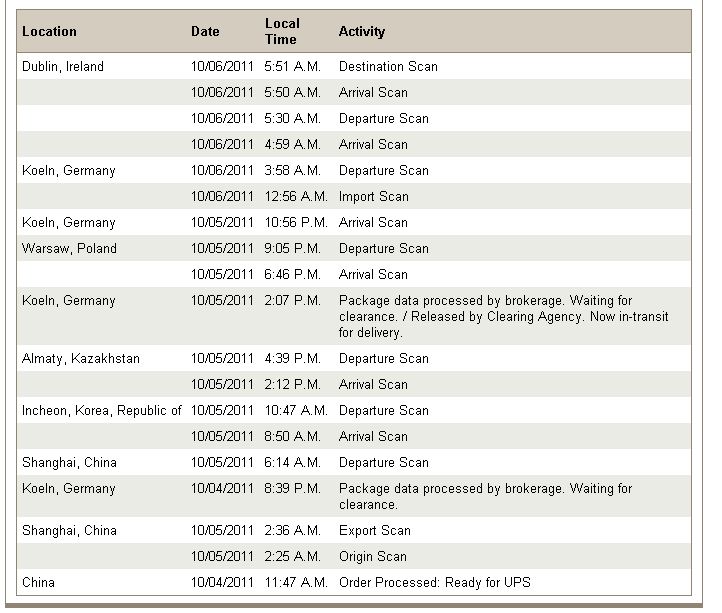The width and height of the screenshot is (722, 613).
Task: Select Order Processed: Ready for UPS text
Action: pyautogui.click(x=435, y=582)
